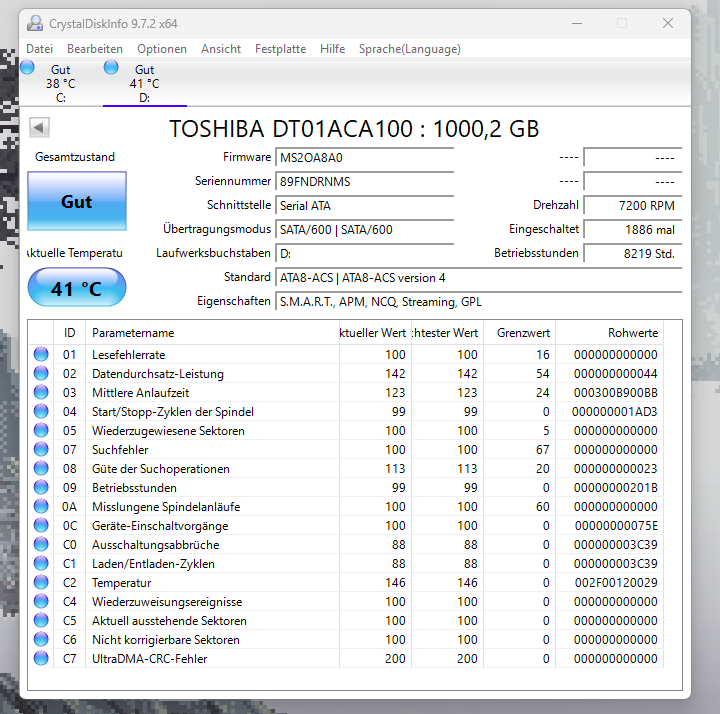720x714 pixels.
Task: Select drive D: tab showing 41 °C
Action: (x=145, y=83)
